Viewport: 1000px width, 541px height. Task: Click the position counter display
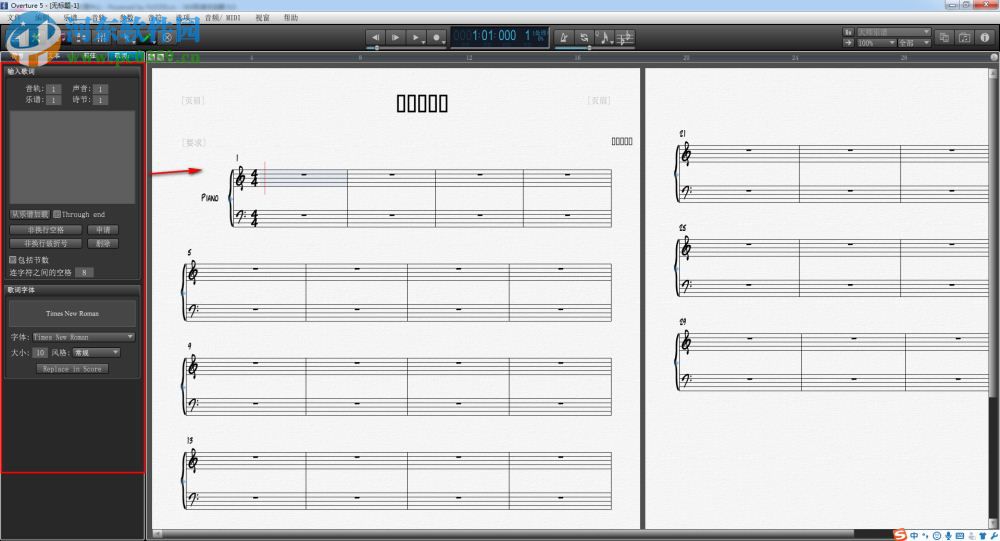500,36
